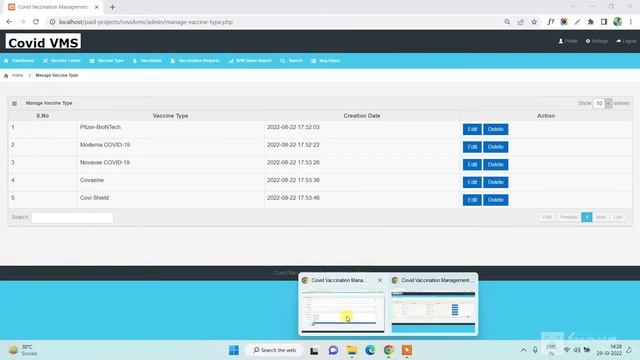This screenshot has height=360, width=640.
Task: Open browser zoom magnifier icon
Action: tap(507, 22)
